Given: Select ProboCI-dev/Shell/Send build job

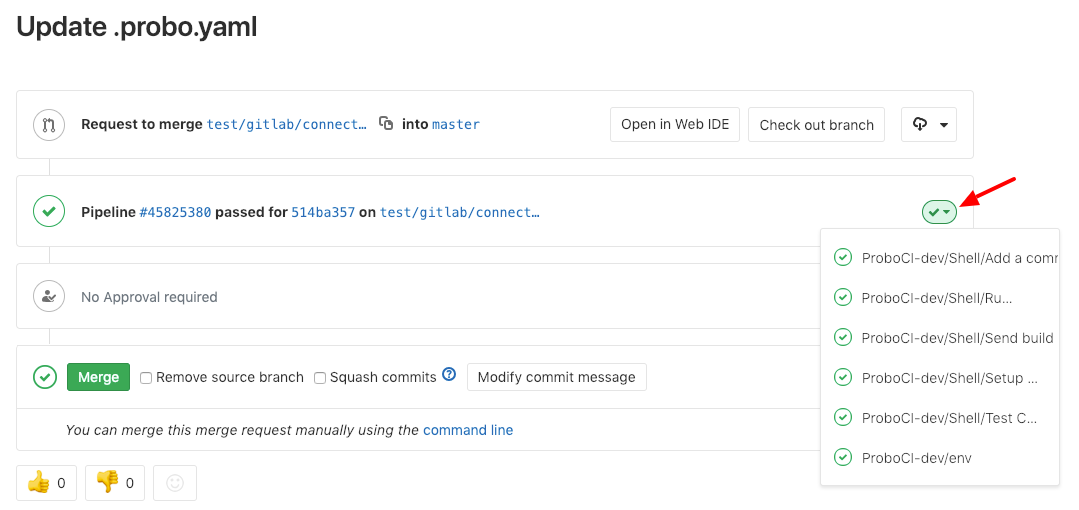Looking at the screenshot, I should [x=945, y=338].
